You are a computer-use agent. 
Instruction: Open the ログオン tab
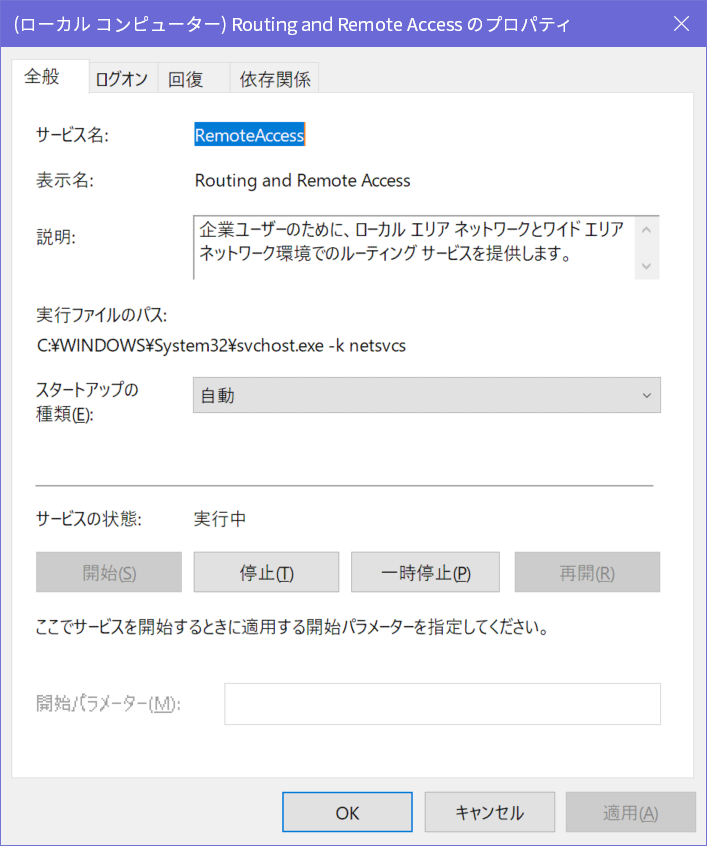pos(121,81)
